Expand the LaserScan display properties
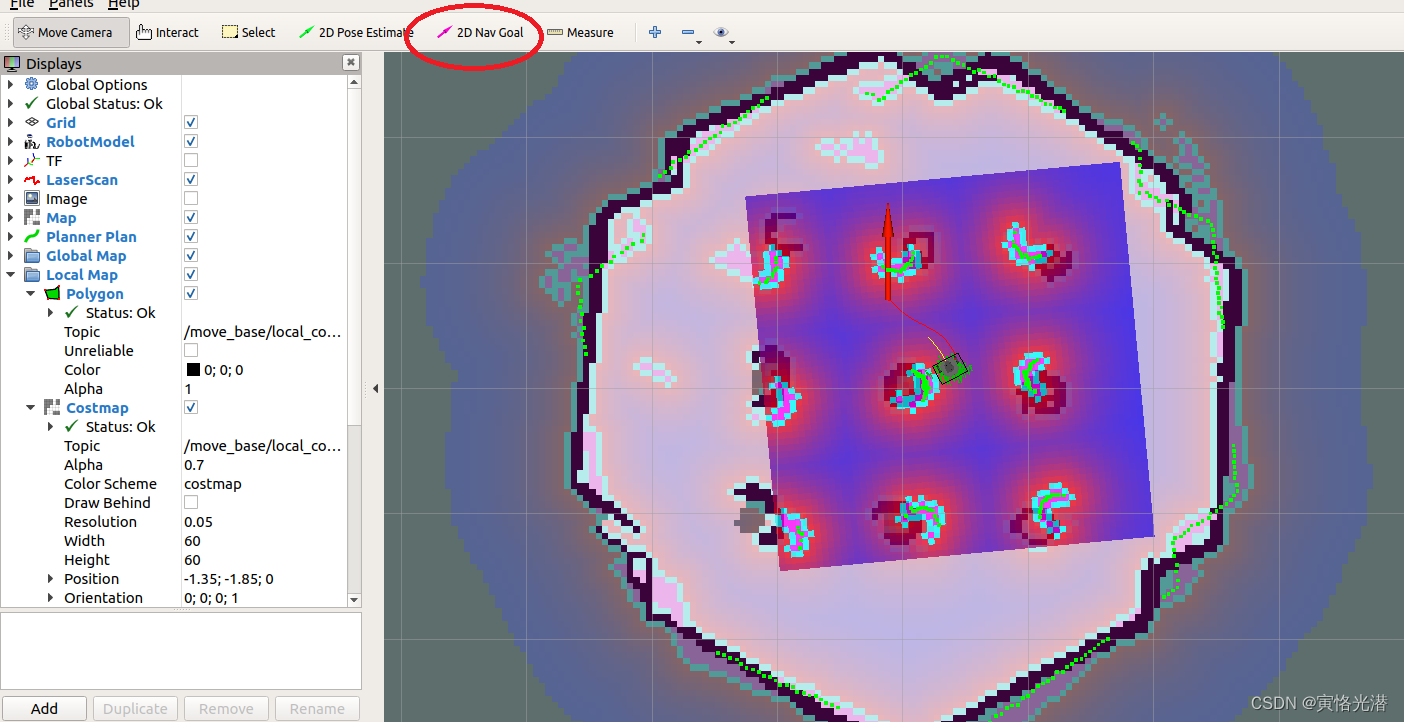 tap(11, 180)
